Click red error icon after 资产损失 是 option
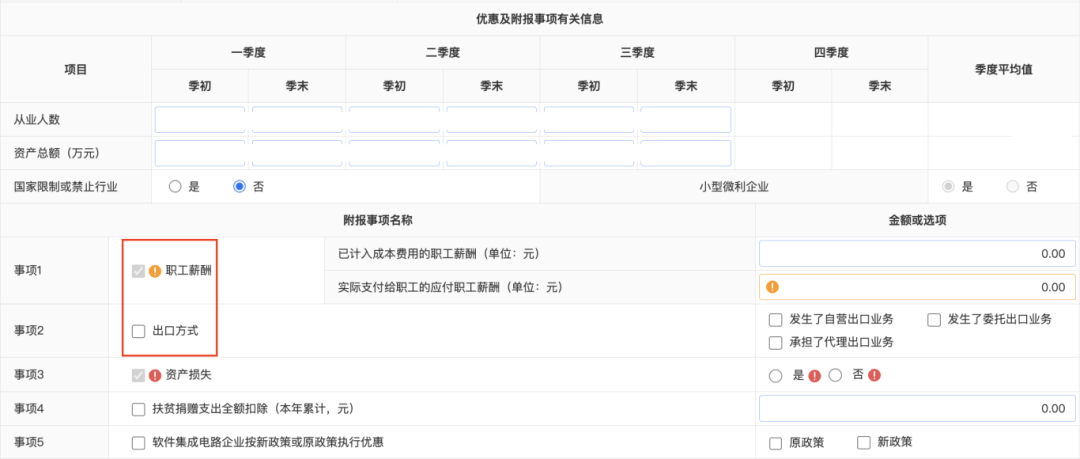 [x=814, y=376]
